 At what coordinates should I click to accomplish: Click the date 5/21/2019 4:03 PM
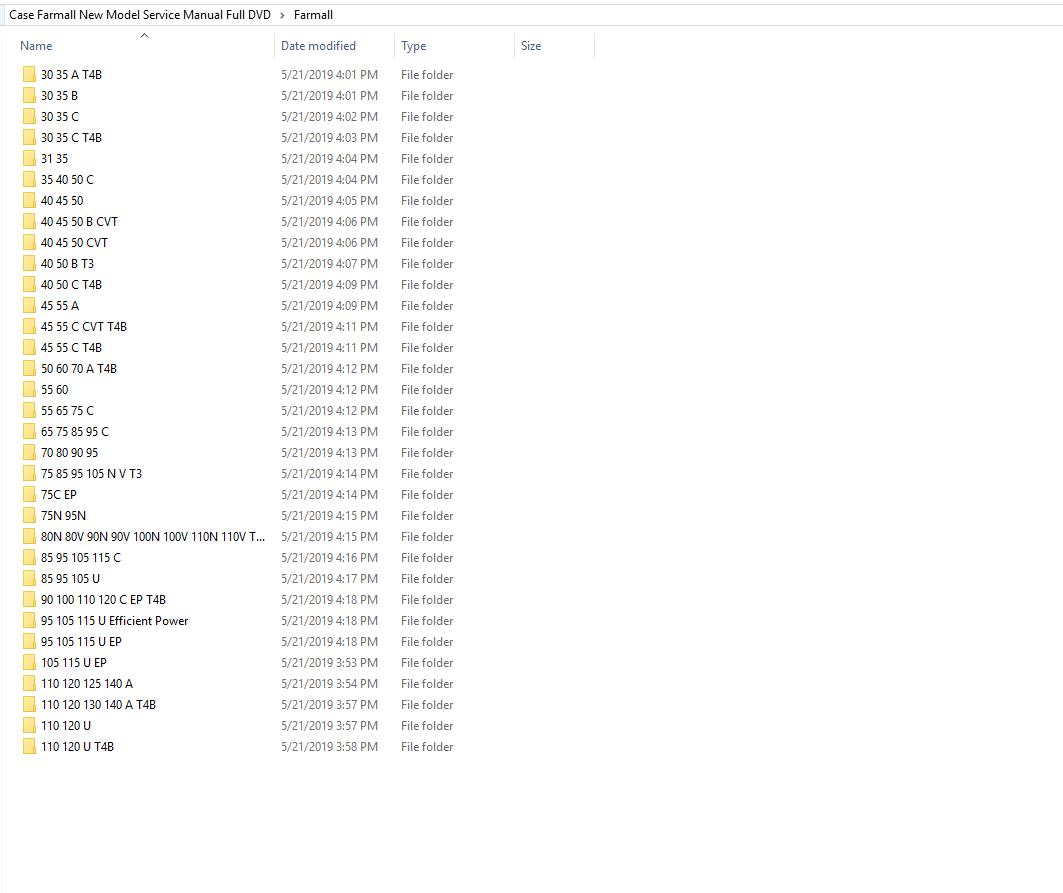329,138
